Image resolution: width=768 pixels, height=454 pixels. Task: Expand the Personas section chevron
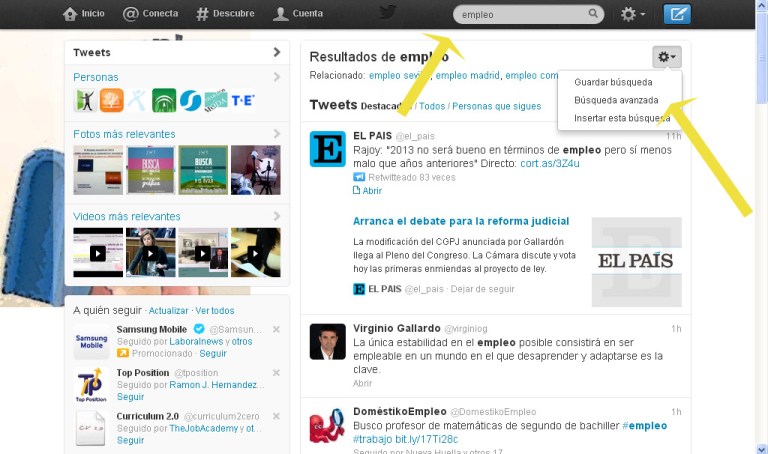[x=277, y=77]
